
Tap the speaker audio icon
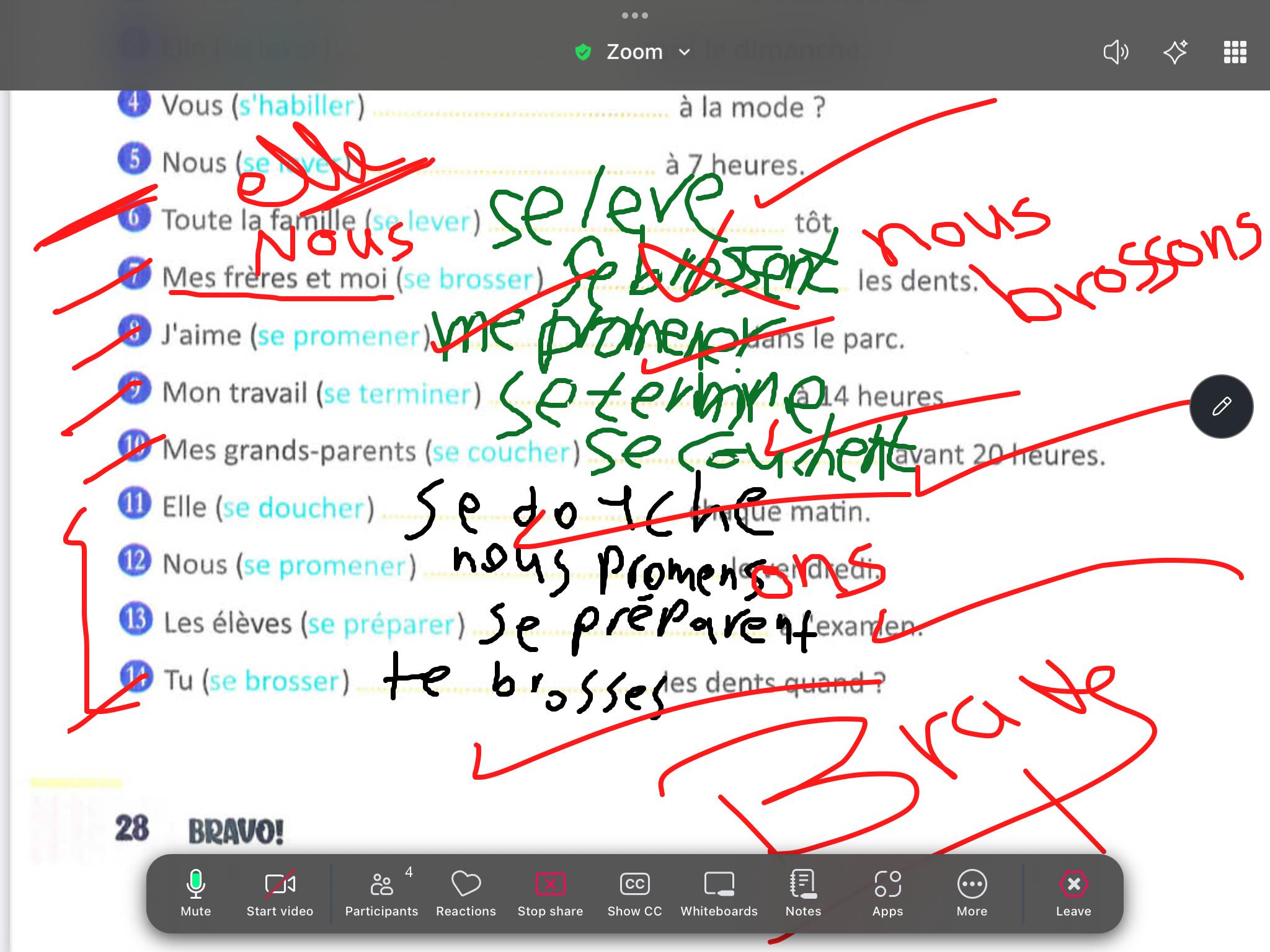[x=1116, y=52]
